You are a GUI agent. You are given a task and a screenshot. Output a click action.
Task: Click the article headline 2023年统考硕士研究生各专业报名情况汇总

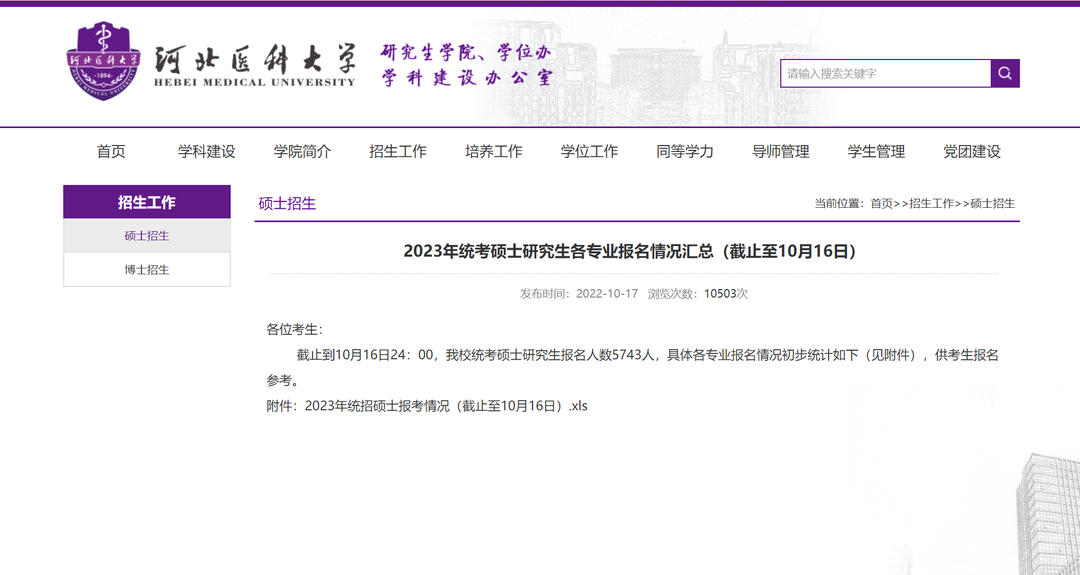[630, 251]
